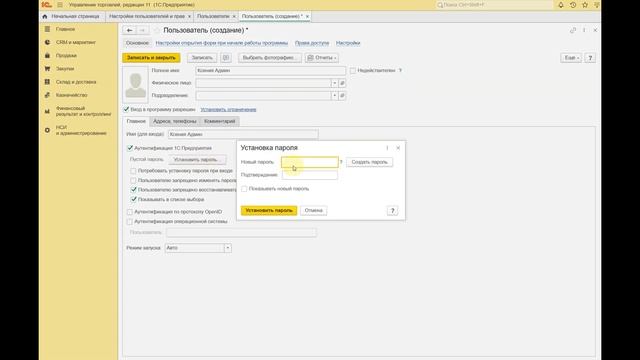Click the back arrow navigation button
The image size is (640, 360).
coord(129,30)
